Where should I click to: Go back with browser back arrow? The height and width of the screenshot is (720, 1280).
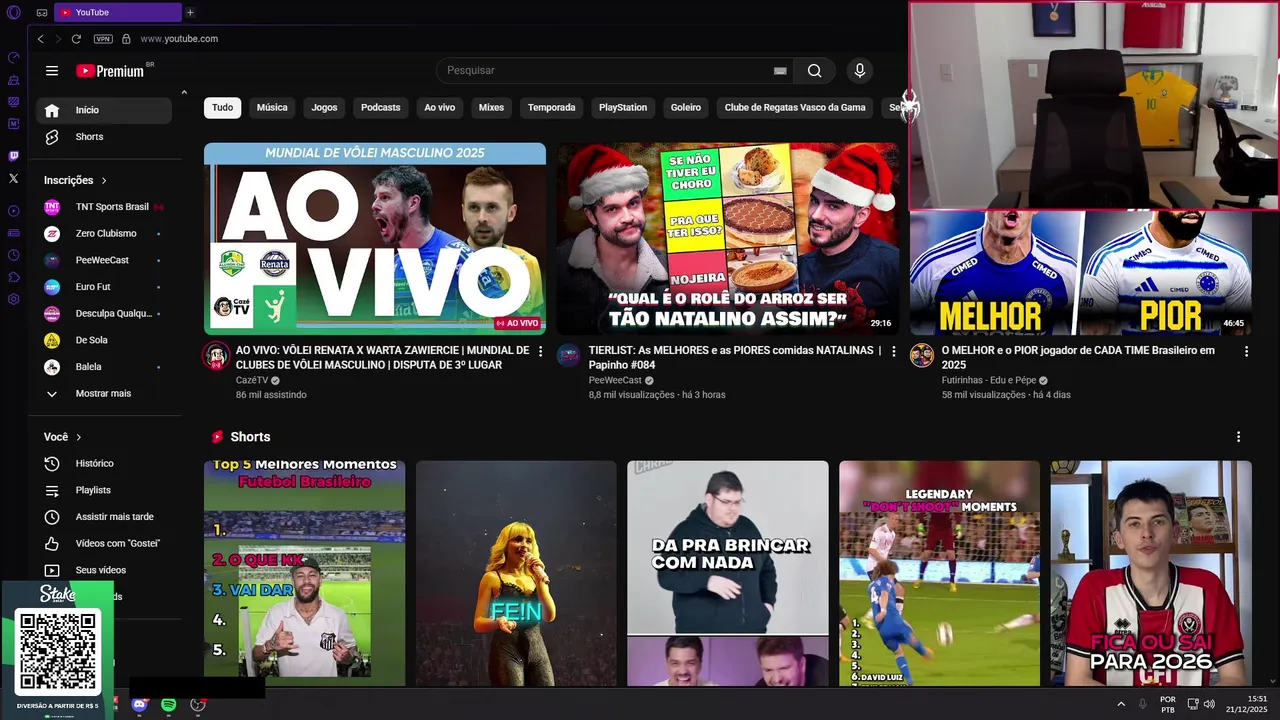(x=40, y=39)
